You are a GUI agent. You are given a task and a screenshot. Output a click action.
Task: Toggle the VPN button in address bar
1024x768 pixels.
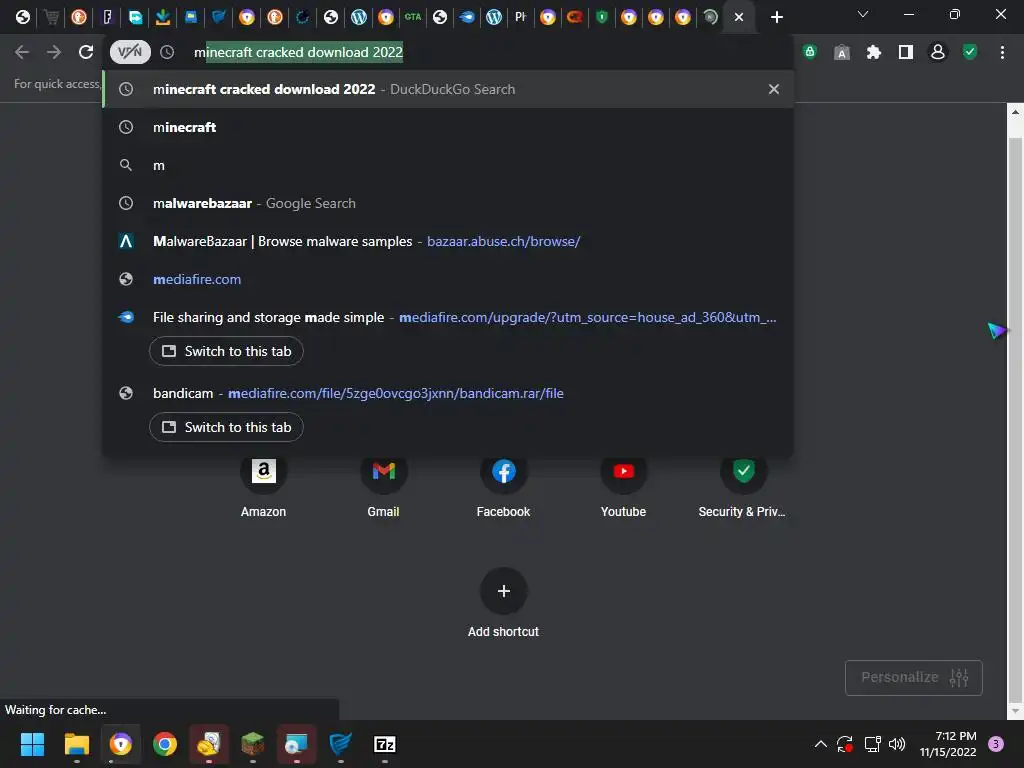pos(130,52)
